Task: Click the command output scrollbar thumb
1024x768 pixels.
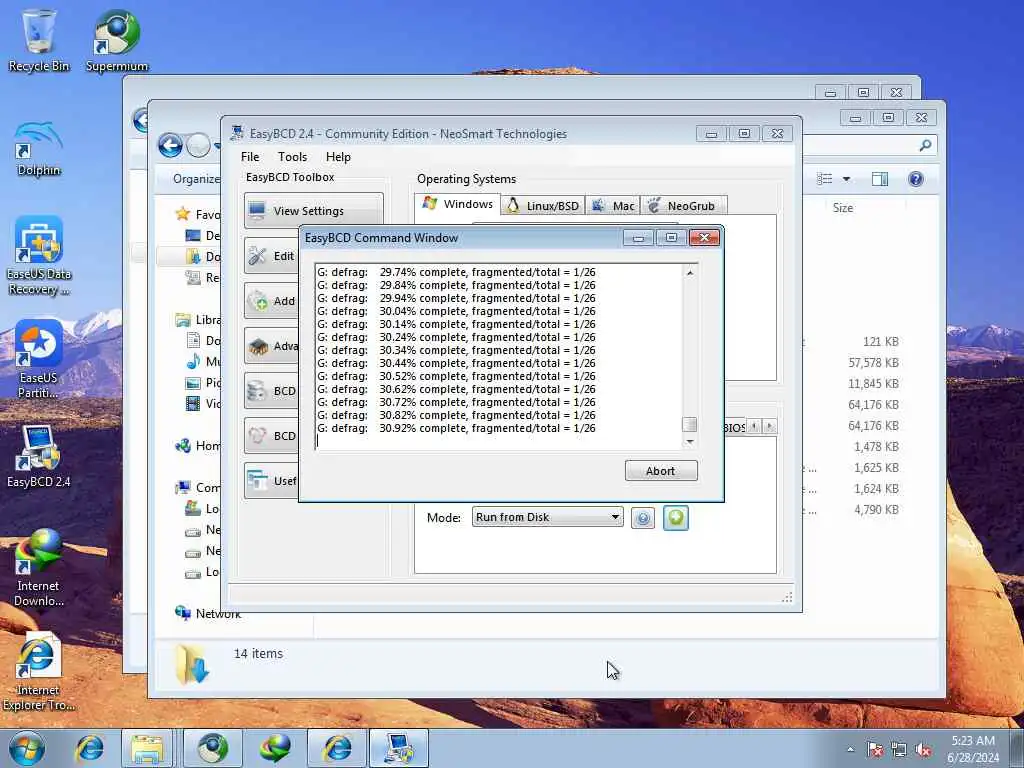Action: (x=690, y=424)
